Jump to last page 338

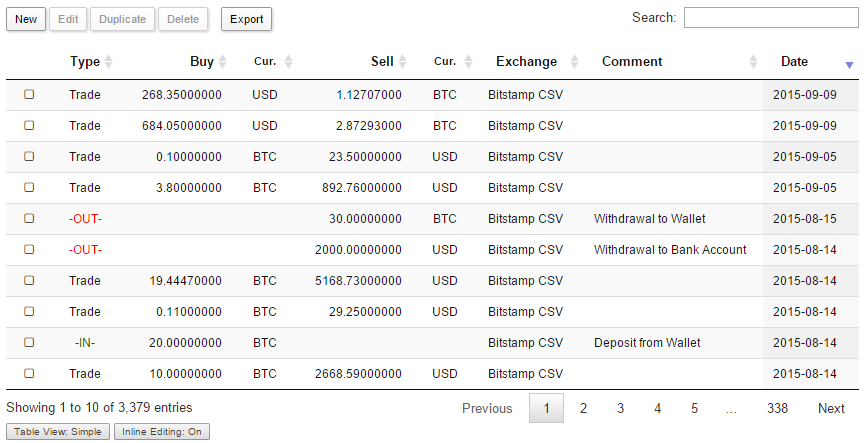778,408
